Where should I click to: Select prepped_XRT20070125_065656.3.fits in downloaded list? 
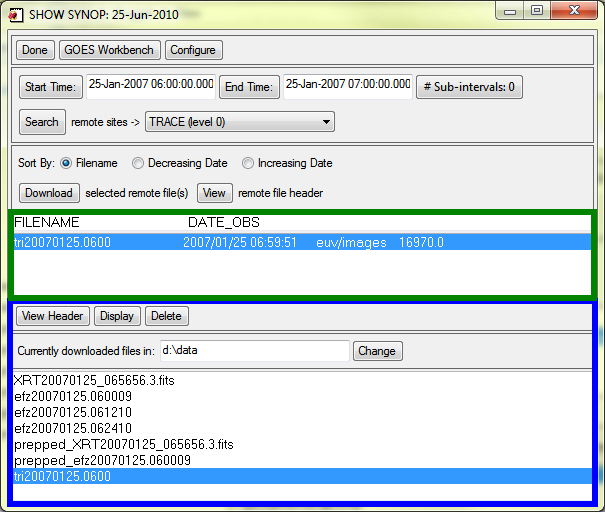[124, 444]
